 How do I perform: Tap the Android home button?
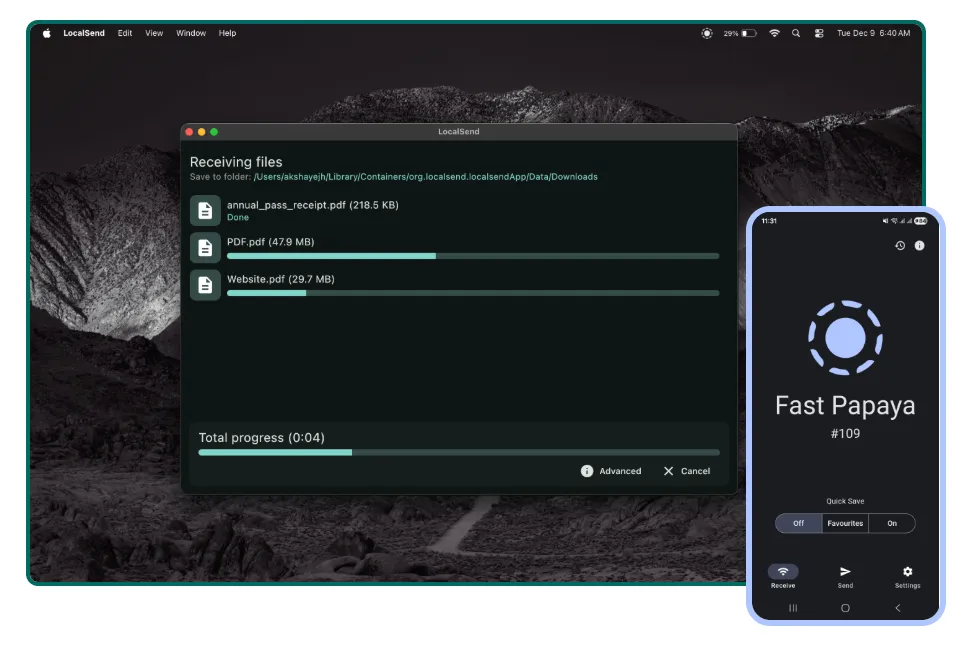click(845, 609)
